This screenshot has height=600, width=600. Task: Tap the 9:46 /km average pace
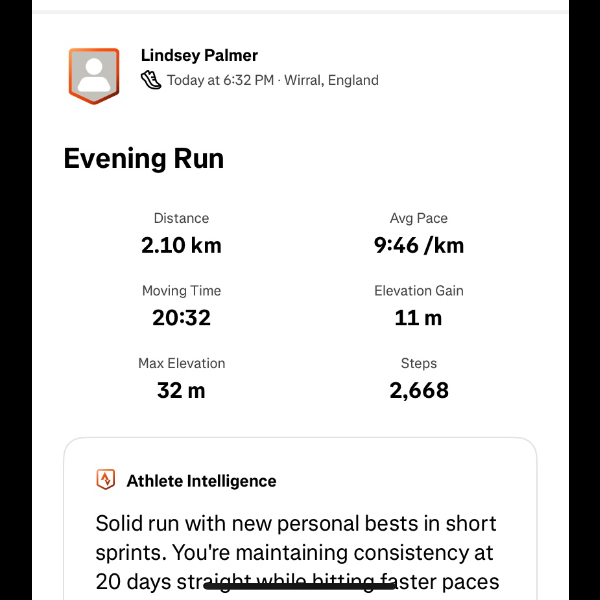419,245
